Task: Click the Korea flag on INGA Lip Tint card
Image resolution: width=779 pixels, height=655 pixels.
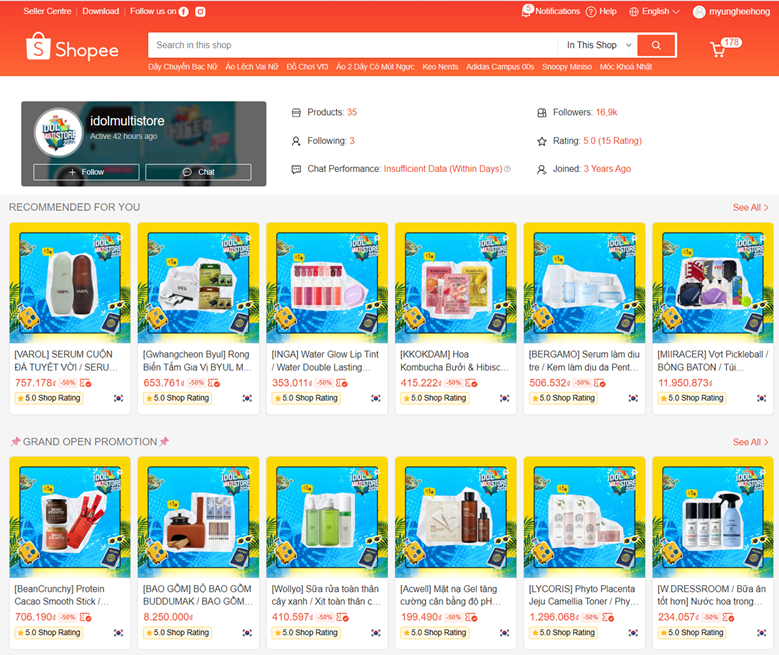Action: pos(376,398)
